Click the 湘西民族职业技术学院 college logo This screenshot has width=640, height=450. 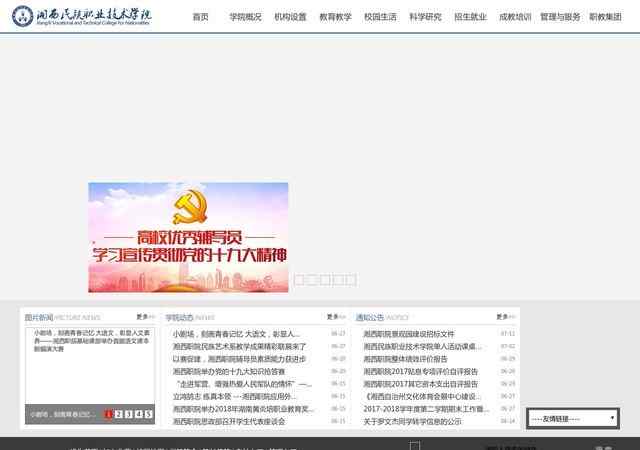[82, 16]
